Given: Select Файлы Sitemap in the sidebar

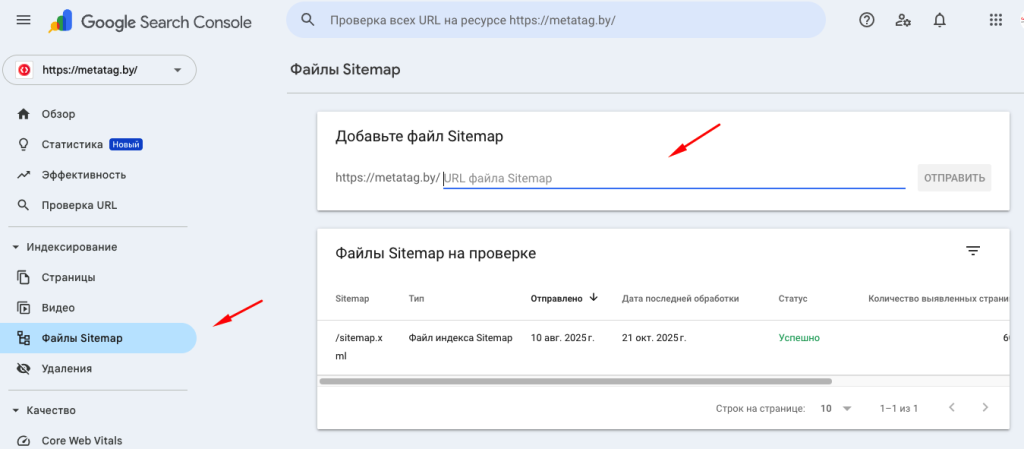Looking at the screenshot, I should (x=98, y=338).
